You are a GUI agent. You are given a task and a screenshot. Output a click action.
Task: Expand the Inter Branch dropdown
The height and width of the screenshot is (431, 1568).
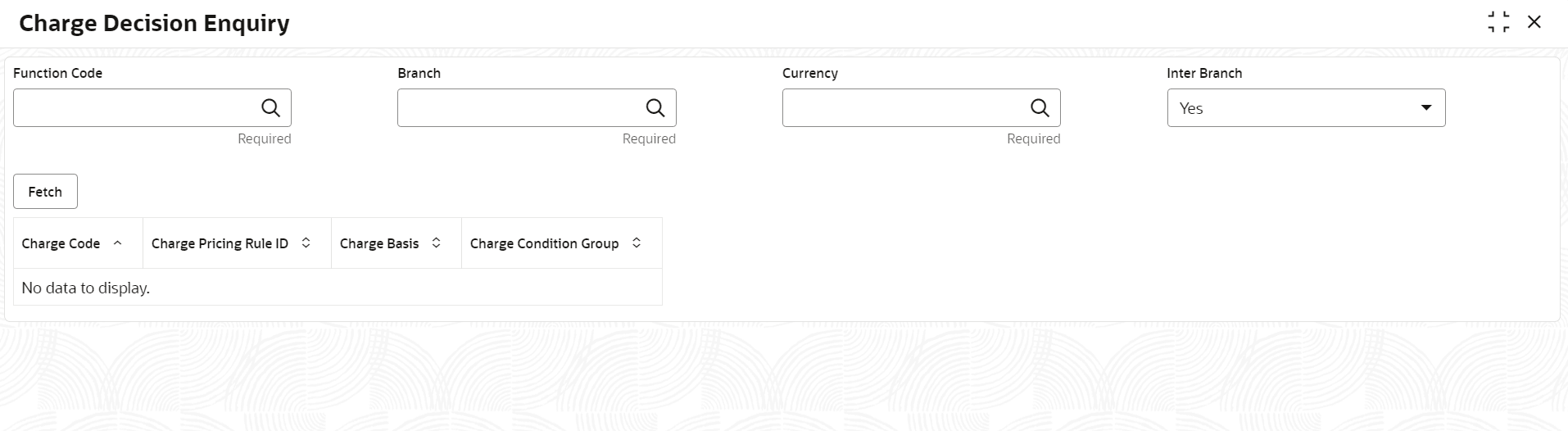click(x=1426, y=108)
